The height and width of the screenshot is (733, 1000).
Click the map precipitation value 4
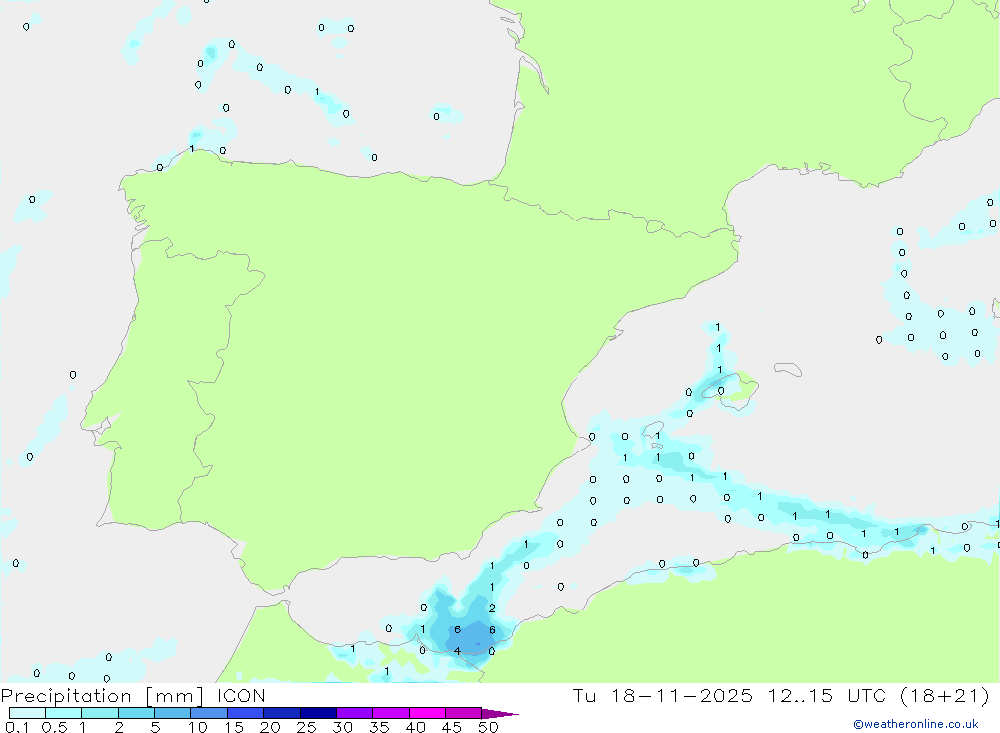pyautogui.click(x=457, y=651)
